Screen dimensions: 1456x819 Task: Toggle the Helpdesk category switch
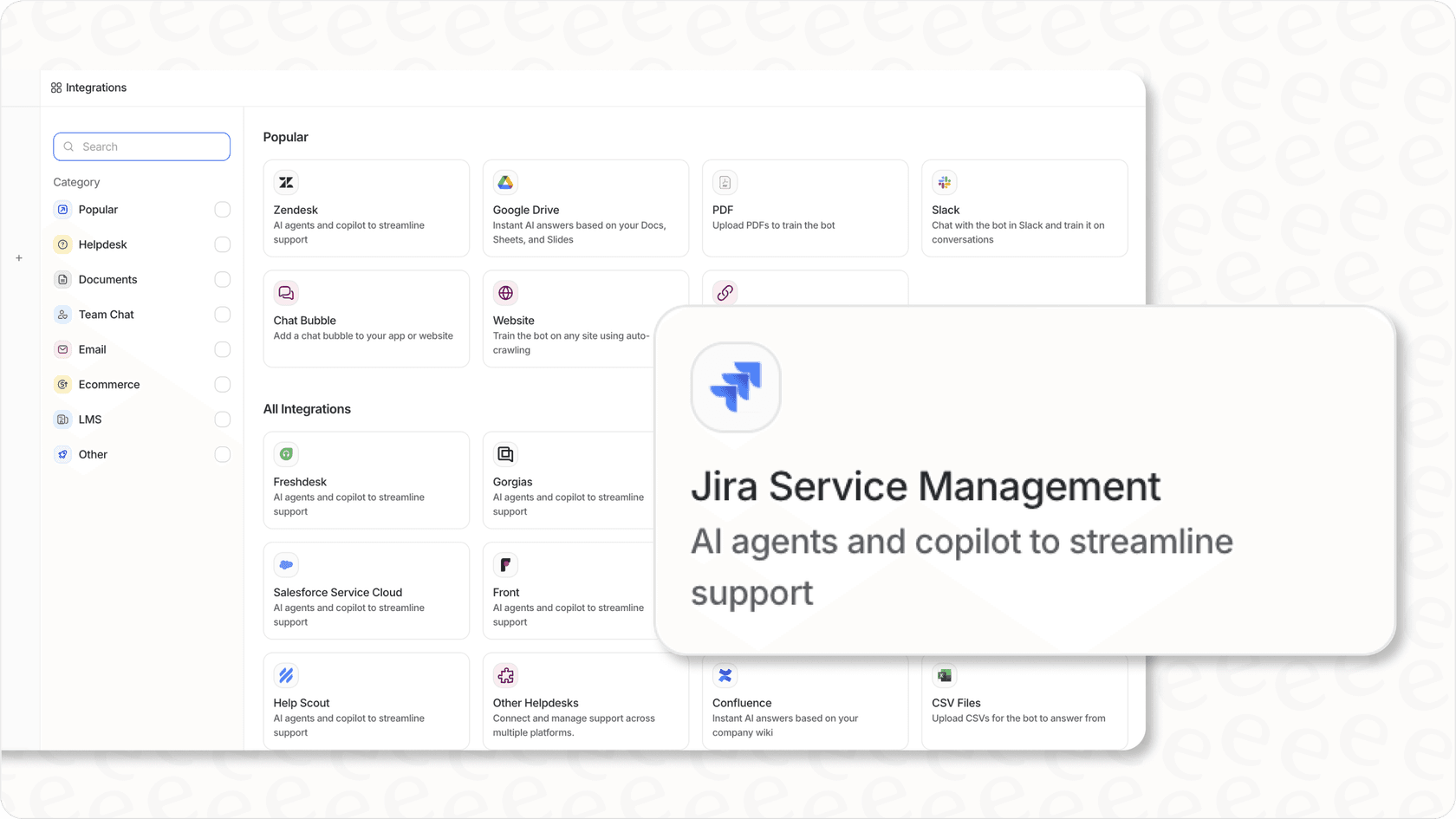223,244
